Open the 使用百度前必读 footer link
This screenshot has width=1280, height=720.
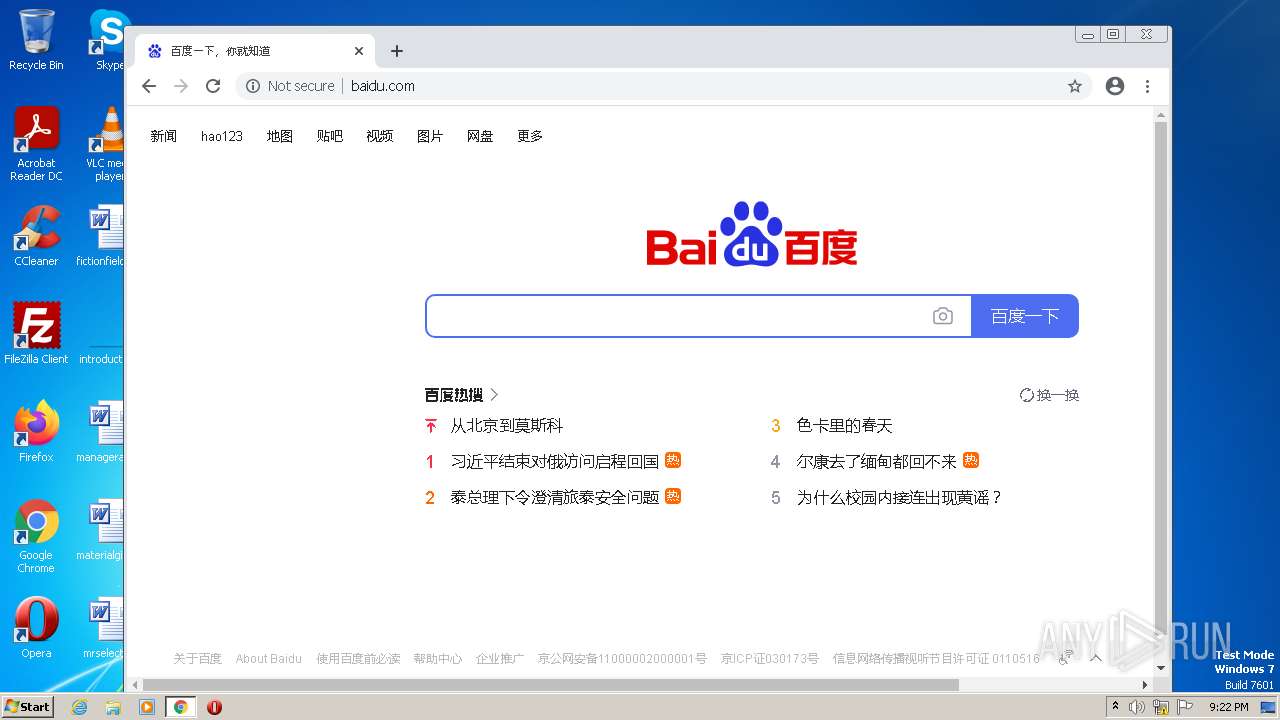coord(358,659)
